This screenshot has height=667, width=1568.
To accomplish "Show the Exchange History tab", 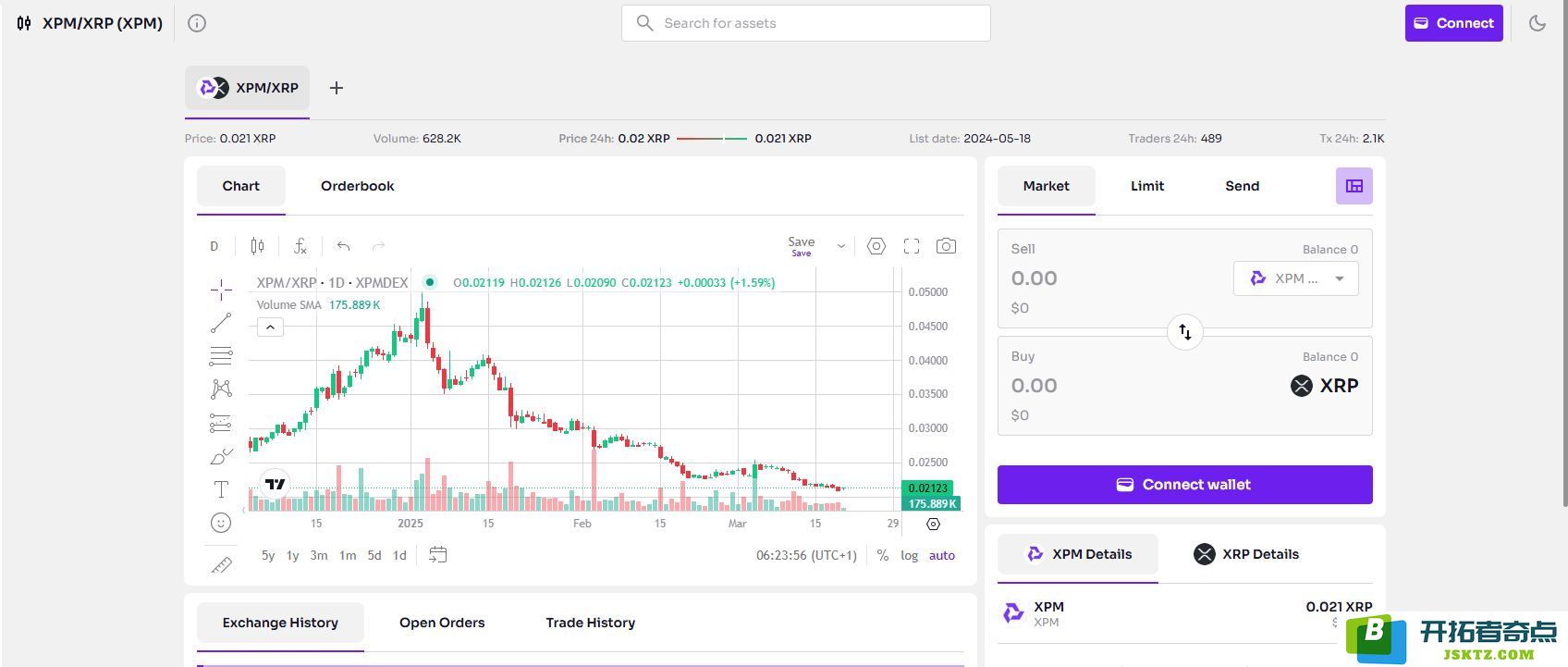I will 280,623.
